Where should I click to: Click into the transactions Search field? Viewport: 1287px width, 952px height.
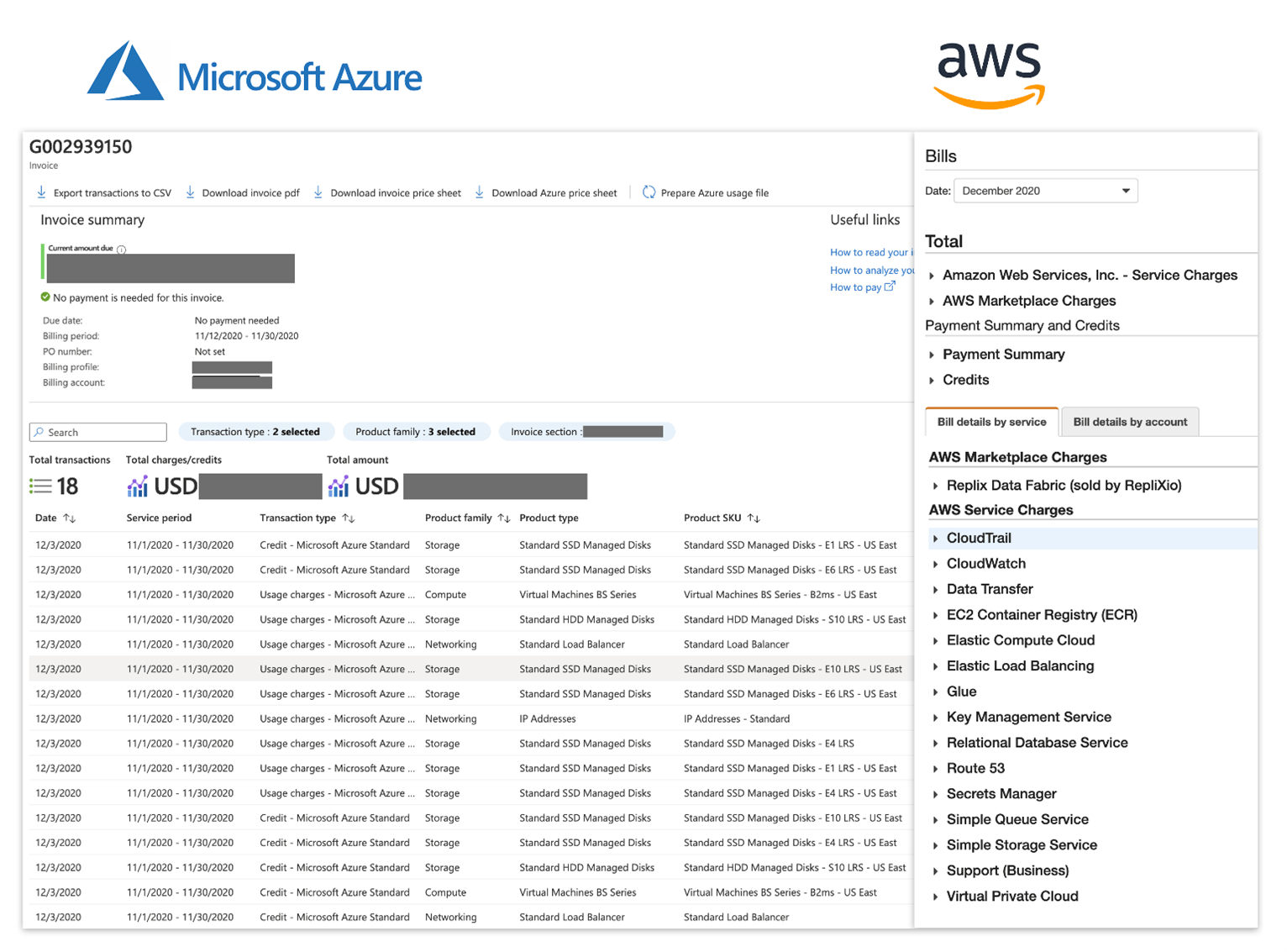click(x=98, y=432)
